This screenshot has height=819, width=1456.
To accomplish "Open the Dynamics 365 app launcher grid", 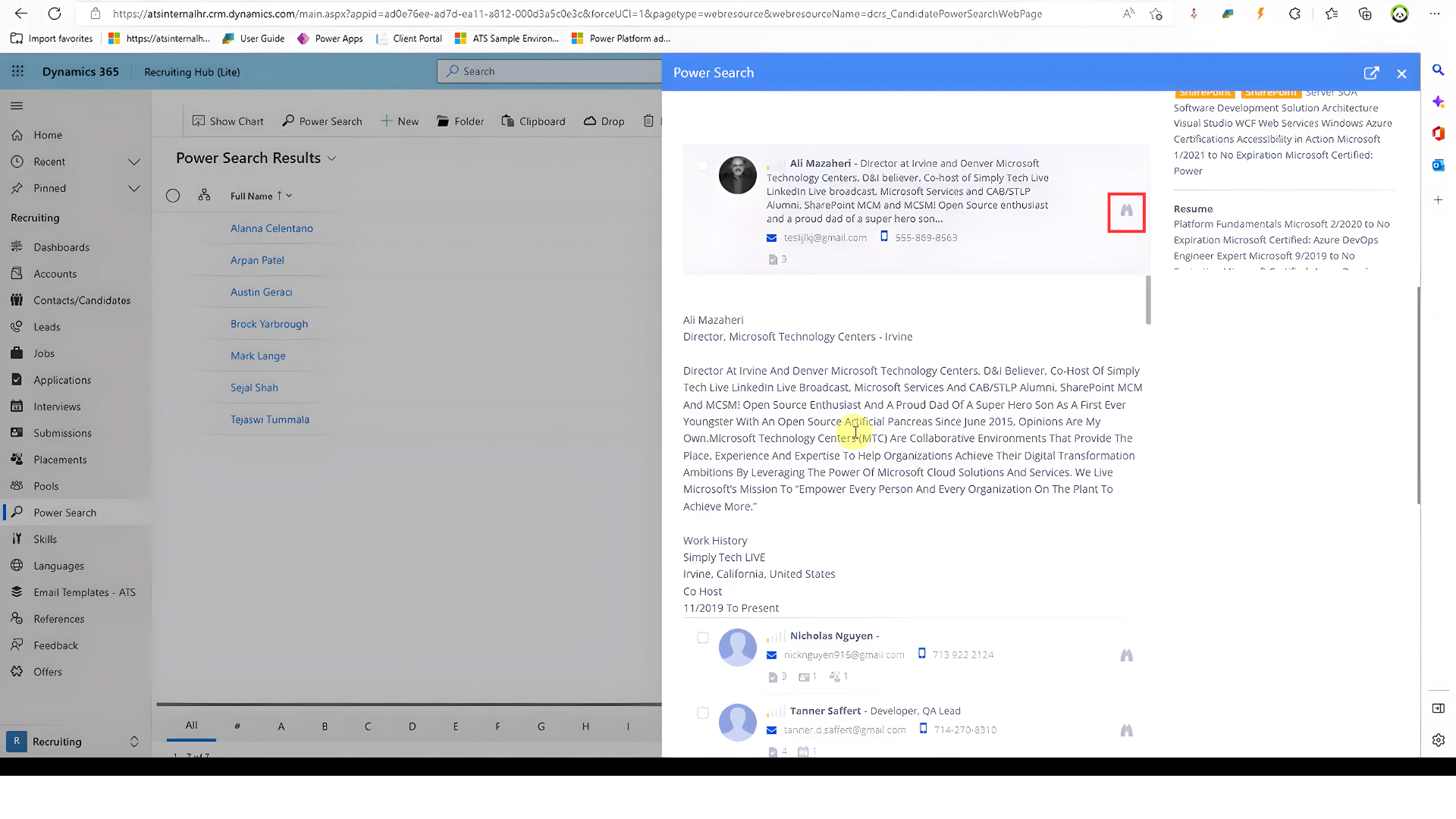I will [x=17, y=71].
